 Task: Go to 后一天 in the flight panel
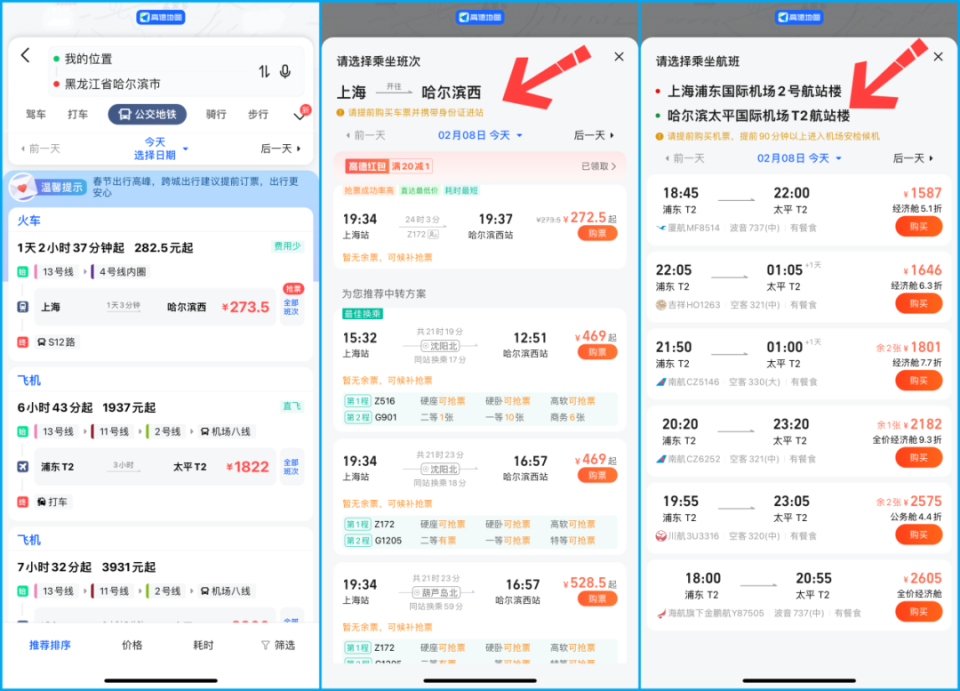pyautogui.click(x=913, y=159)
